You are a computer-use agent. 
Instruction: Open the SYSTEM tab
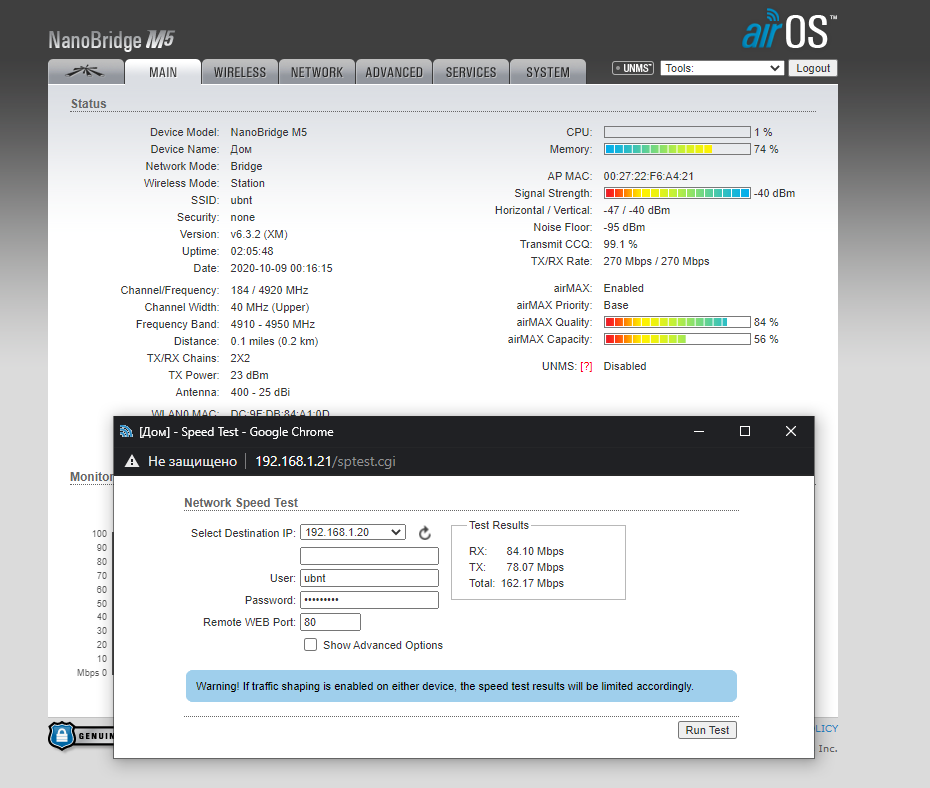pos(548,72)
